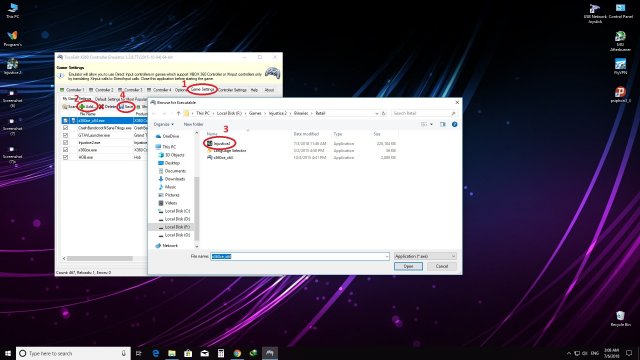Click the Windows Start button
640x360 pixels.
(x=8, y=353)
